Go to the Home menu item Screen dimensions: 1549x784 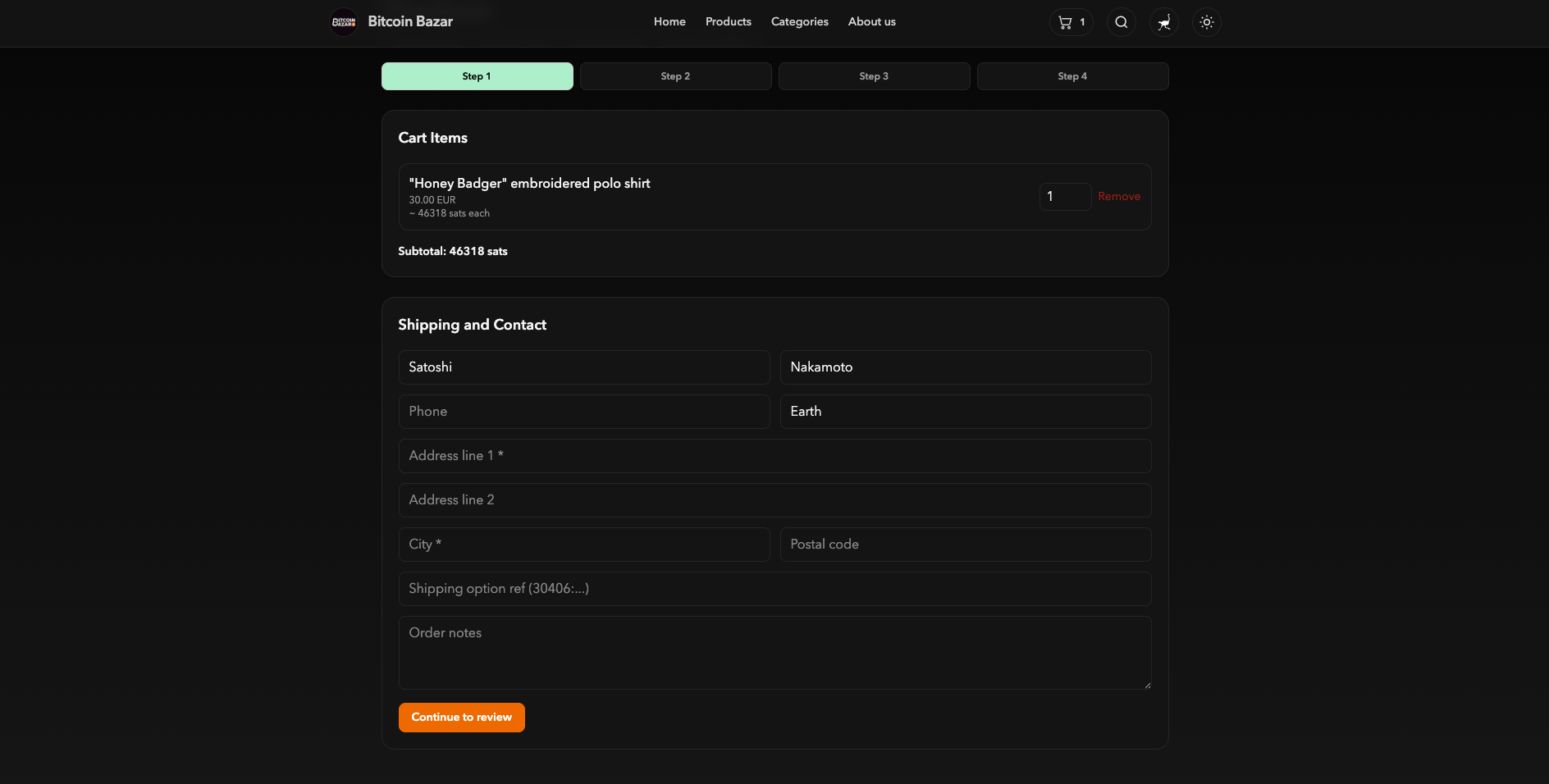(x=669, y=22)
